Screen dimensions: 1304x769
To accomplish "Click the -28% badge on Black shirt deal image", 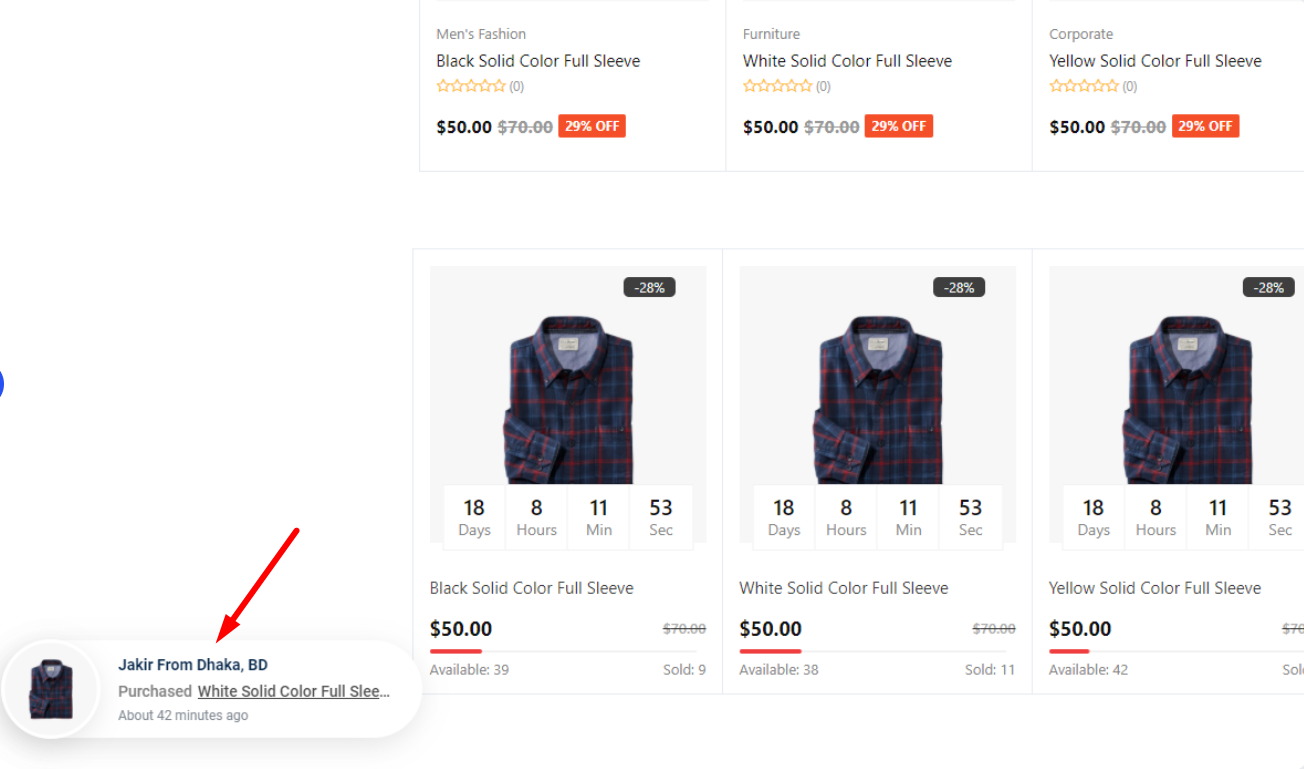I will click(649, 287).
